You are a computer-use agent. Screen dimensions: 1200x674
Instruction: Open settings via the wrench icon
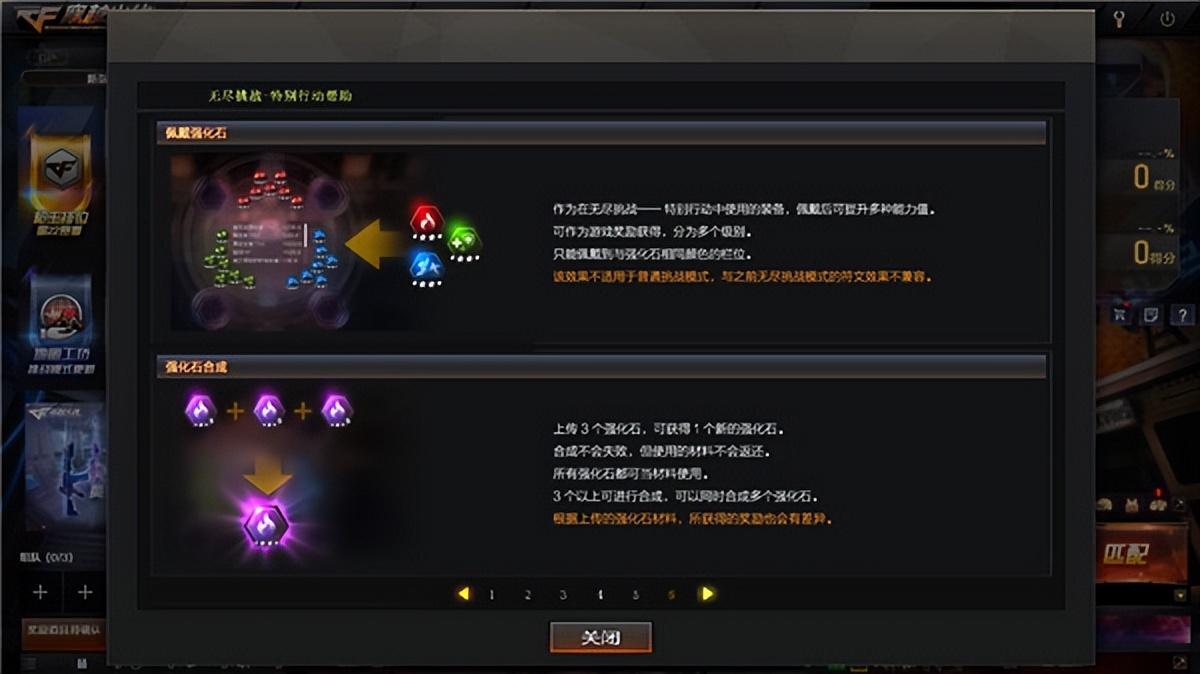[1120, 19]
